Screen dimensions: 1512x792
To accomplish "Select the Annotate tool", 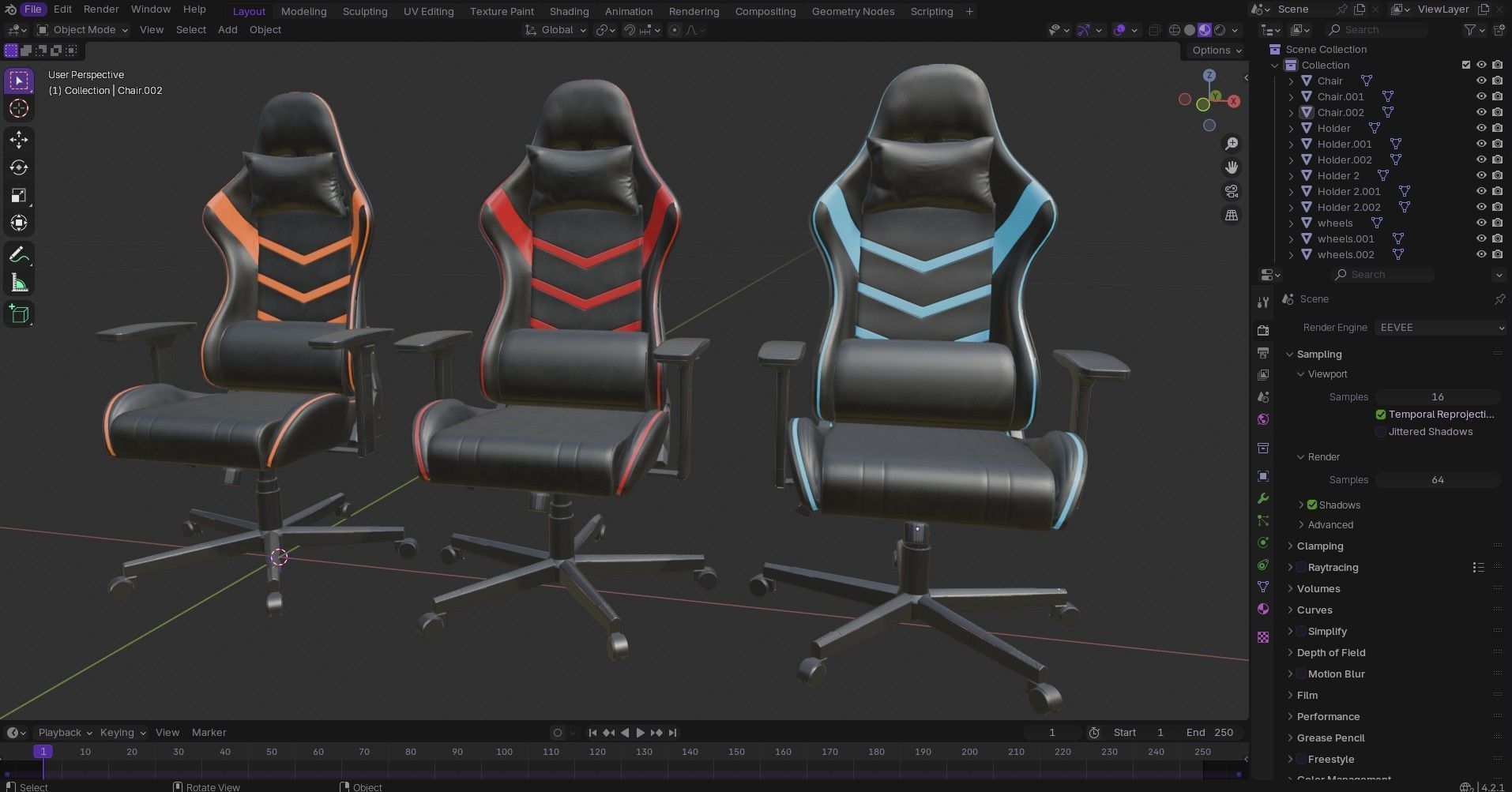I will [x=19, y=255].
